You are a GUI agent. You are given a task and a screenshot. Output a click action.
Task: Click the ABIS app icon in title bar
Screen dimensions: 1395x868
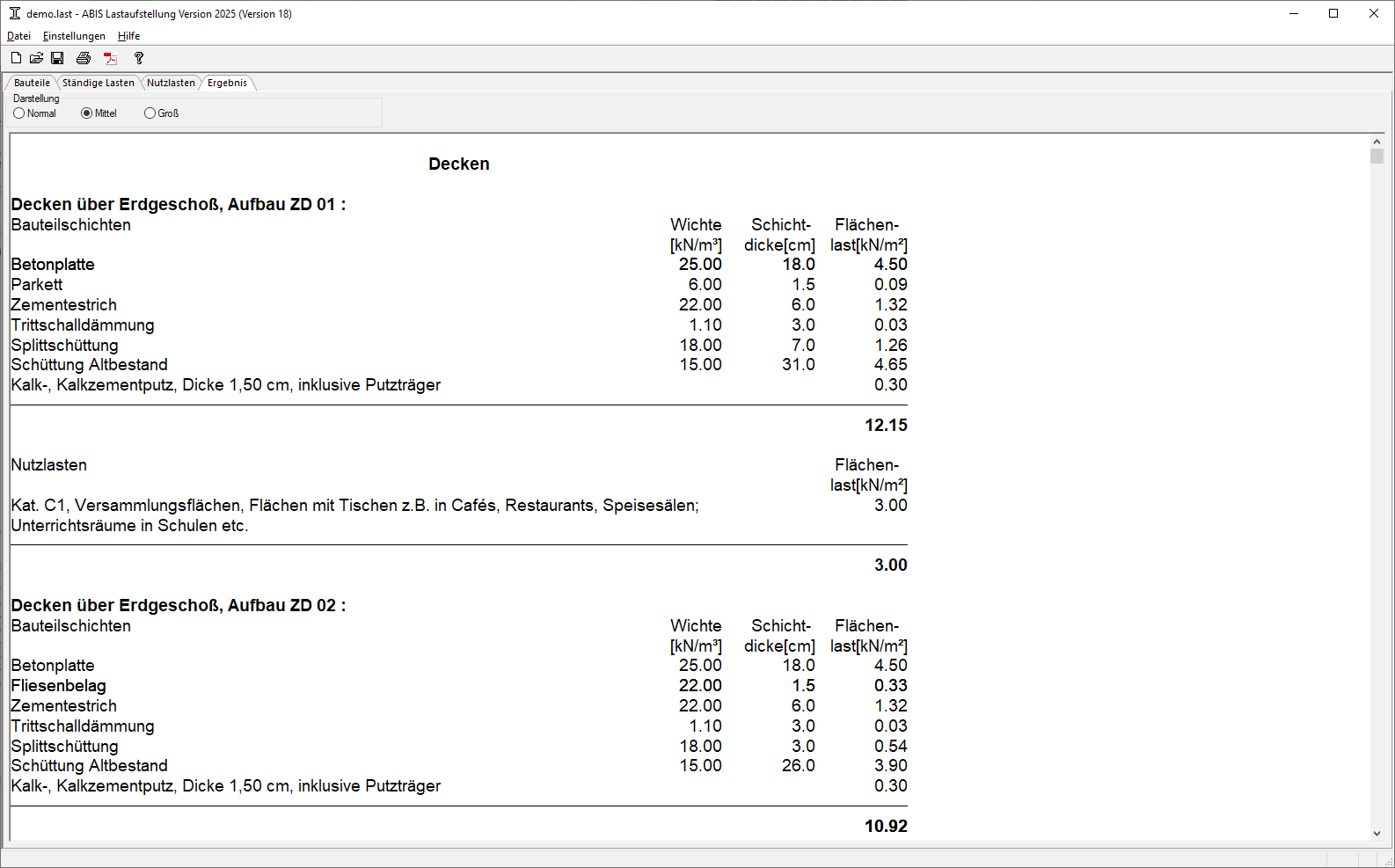tap(14, 13)
